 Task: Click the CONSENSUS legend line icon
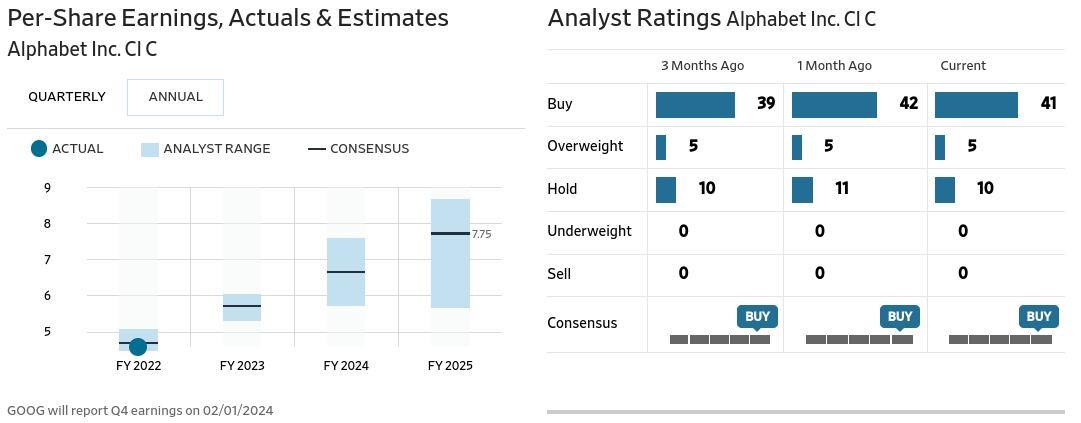click(x=316, y=149)
